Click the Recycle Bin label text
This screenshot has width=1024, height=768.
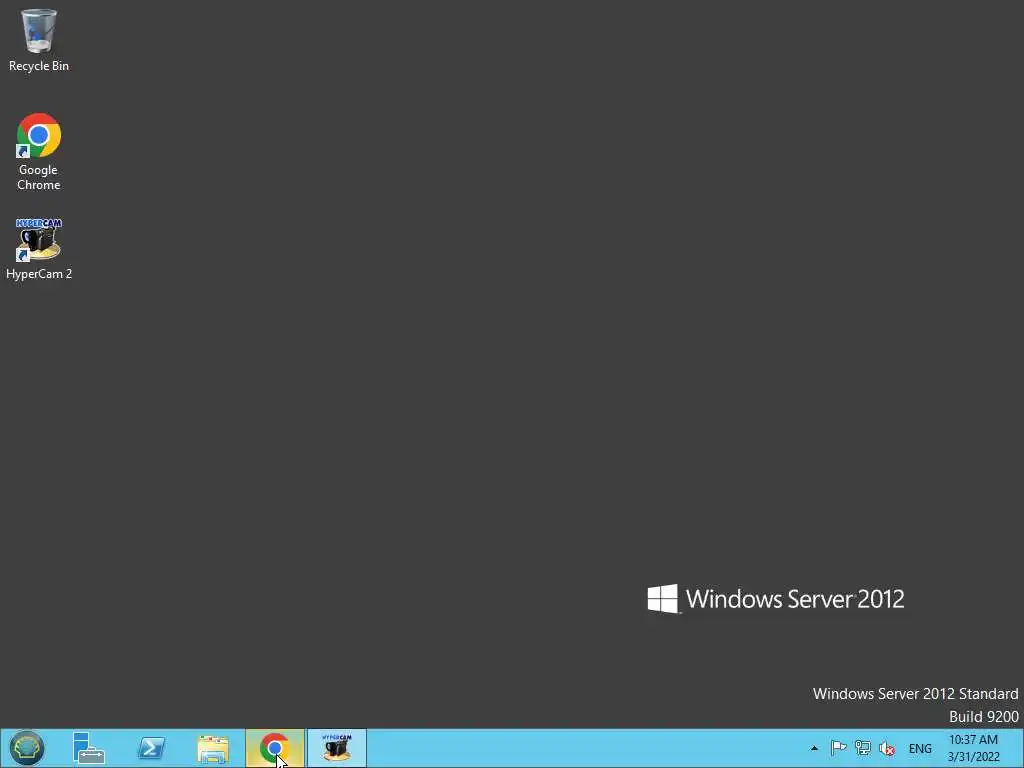pyautogui.click(x=39, y=66)
